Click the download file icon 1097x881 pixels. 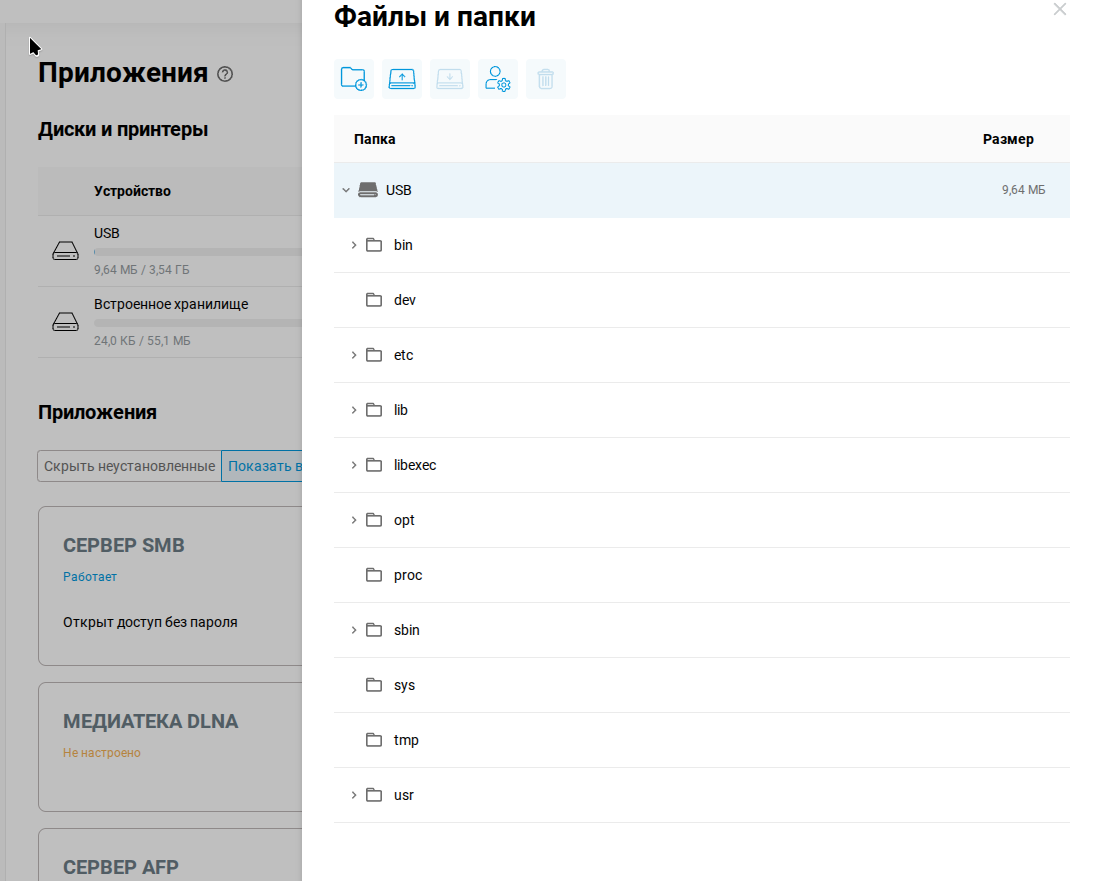[450, 79]
